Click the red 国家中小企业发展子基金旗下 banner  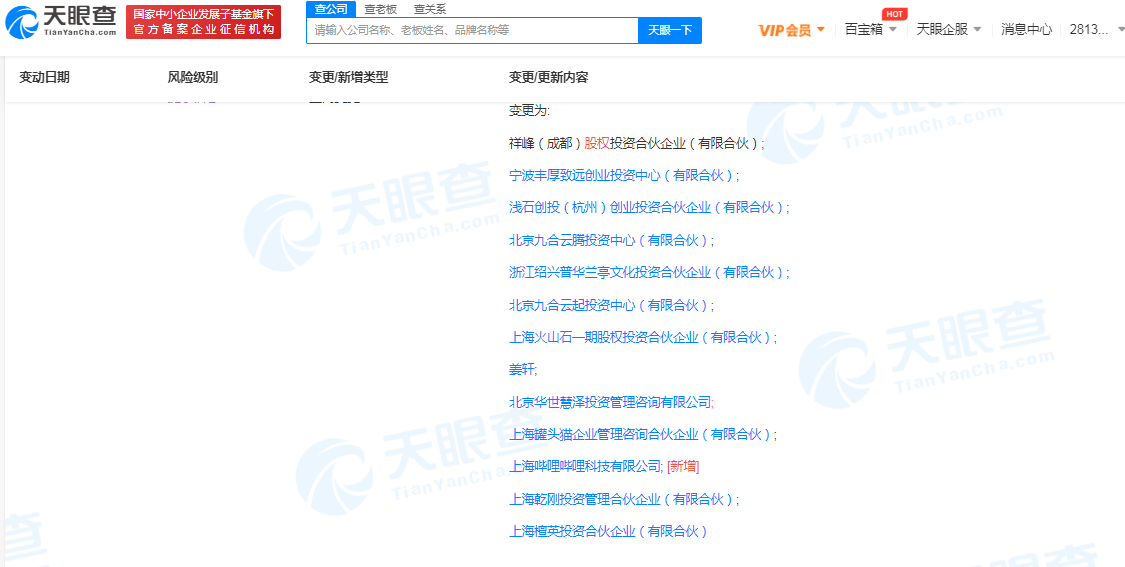203,22
